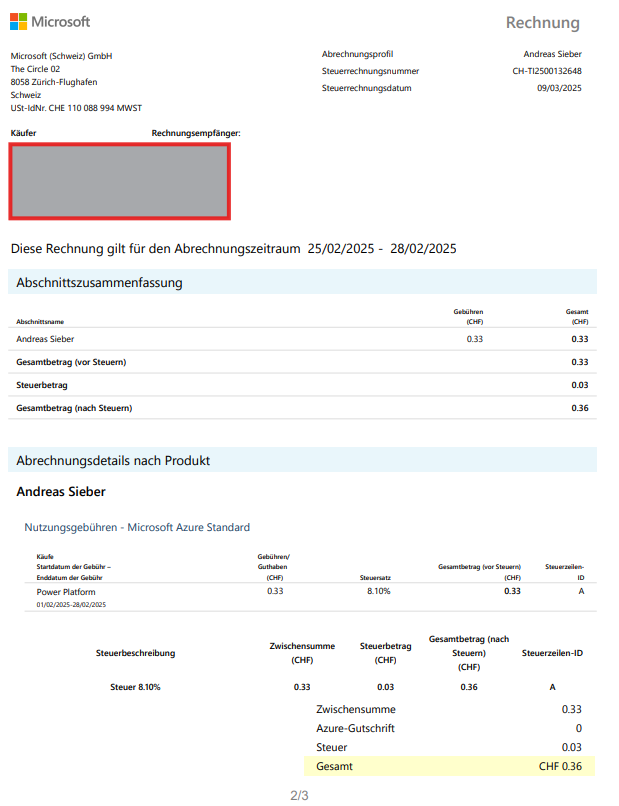The width and height of the screenshot is (619, 806).
Task: Click the 'Steuerbeschreibung' column header
Action: pos(136,653)
